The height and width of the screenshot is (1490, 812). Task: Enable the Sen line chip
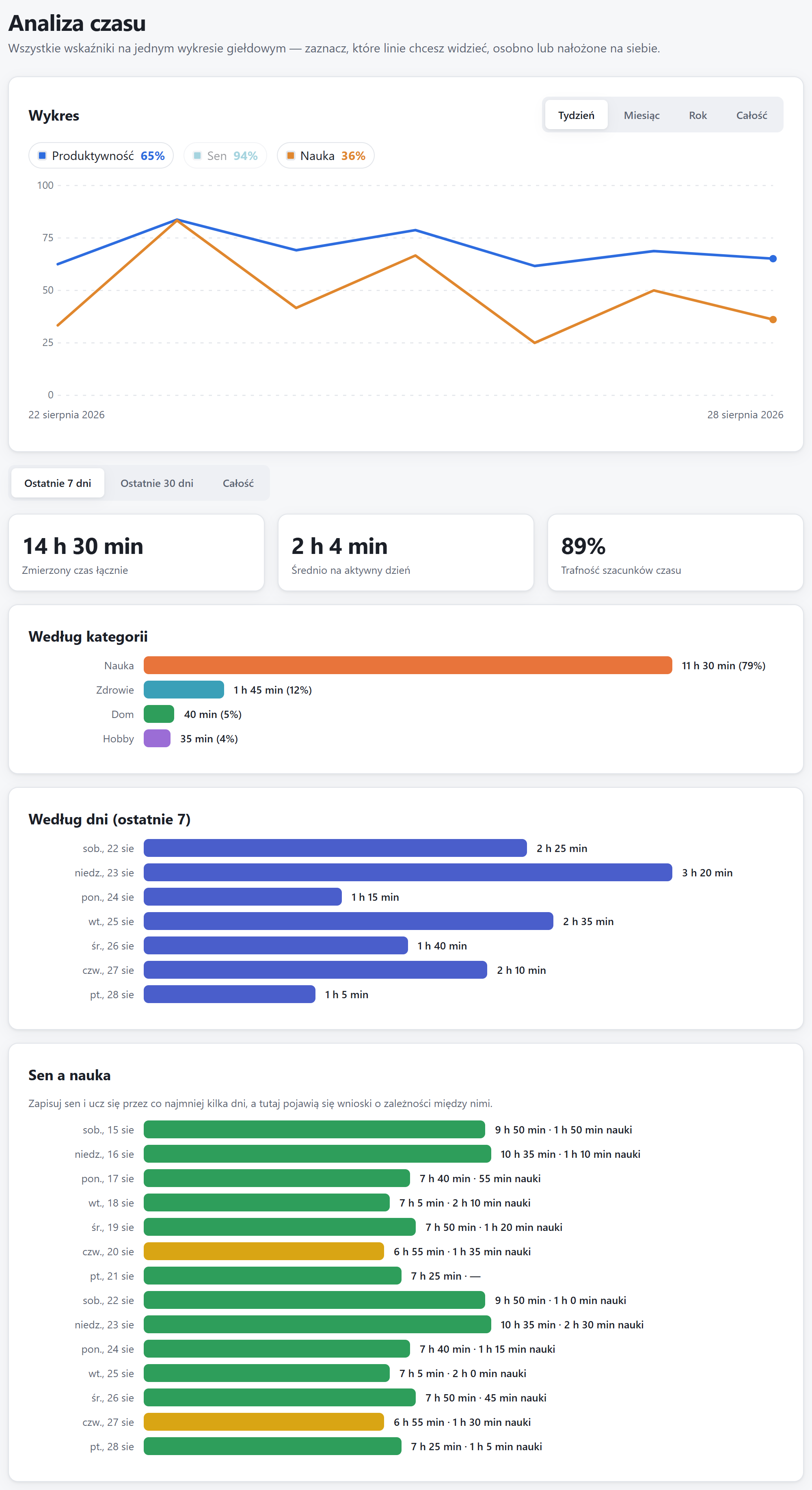click(x=225, y=156)
